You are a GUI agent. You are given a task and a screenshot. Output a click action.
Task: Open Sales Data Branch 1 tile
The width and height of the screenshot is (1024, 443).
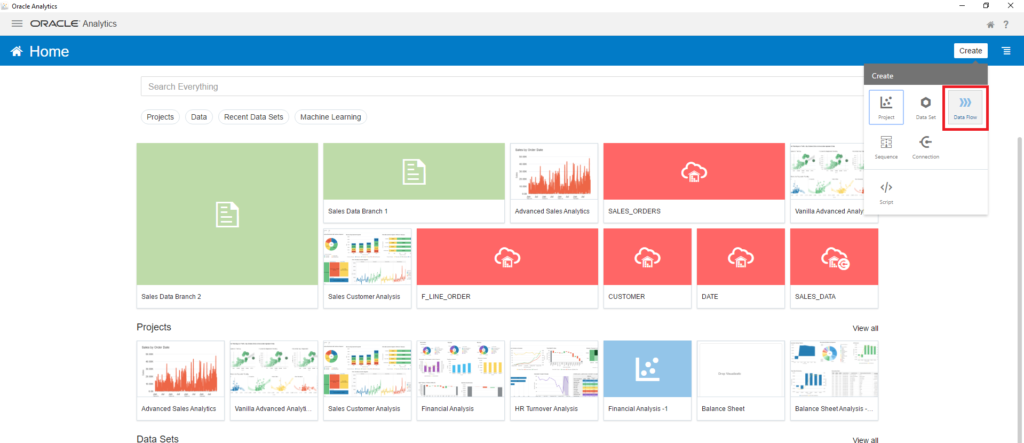(414, 183)
